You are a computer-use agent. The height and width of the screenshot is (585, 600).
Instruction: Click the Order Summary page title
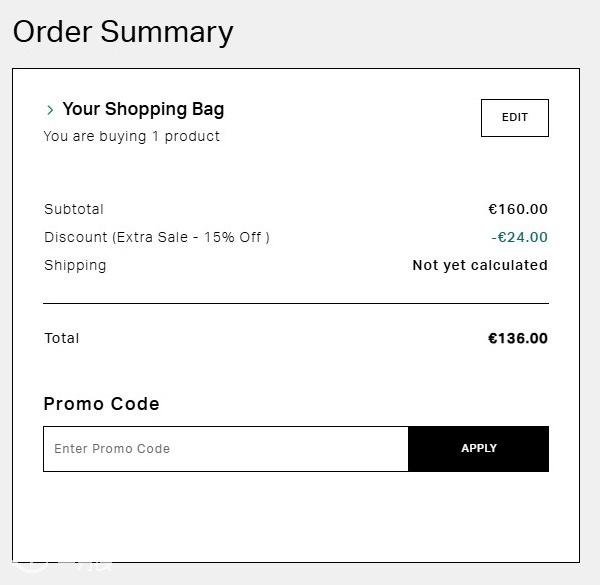coord(123,33)
